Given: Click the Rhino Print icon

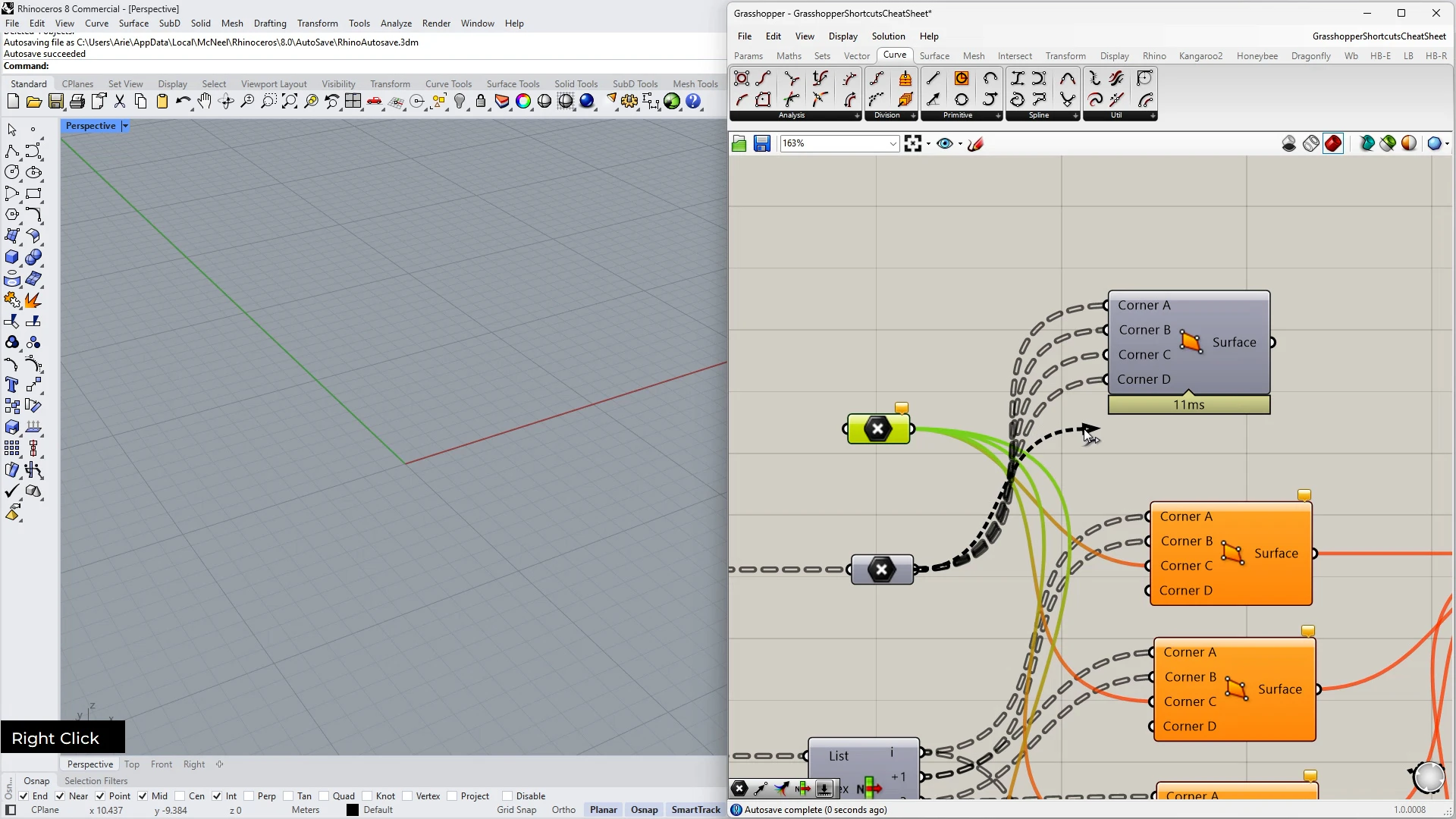Looking at the screenshot, I should tap(77, 102).
